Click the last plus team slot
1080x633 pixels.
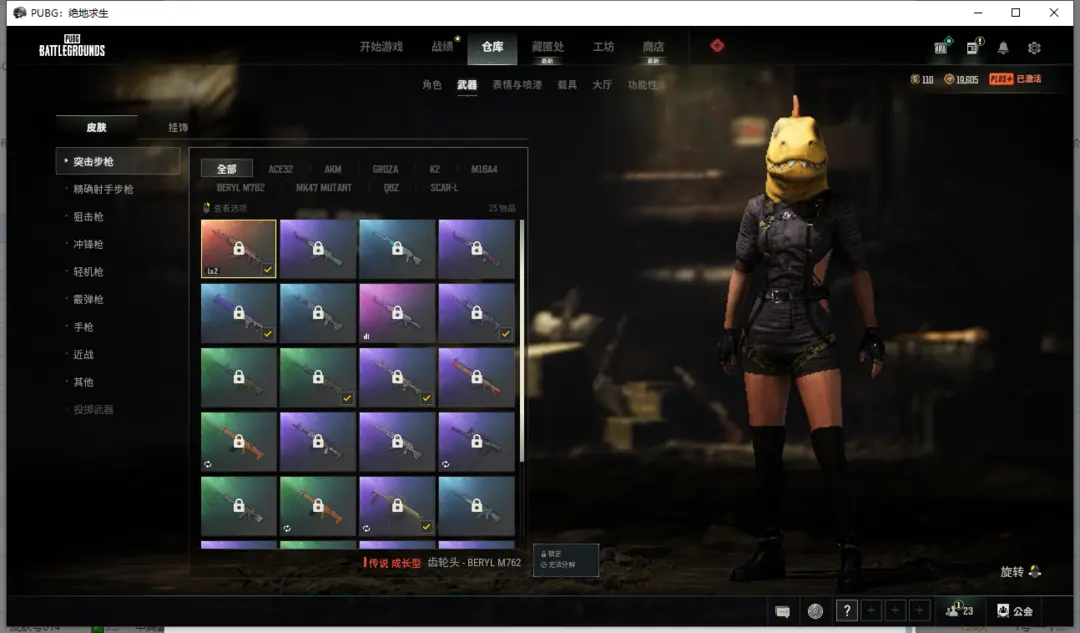tap(919, 610)
